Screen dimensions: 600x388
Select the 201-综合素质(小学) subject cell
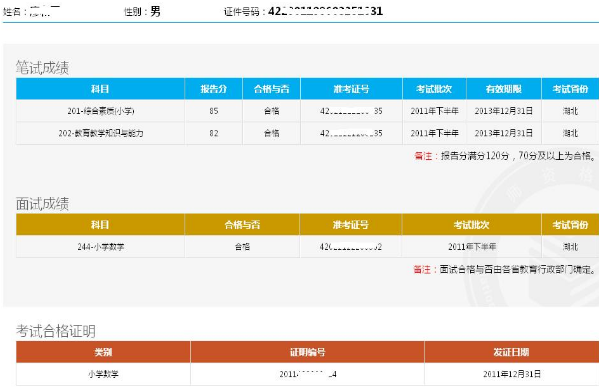pyautogui.click(x=101, y=111)
